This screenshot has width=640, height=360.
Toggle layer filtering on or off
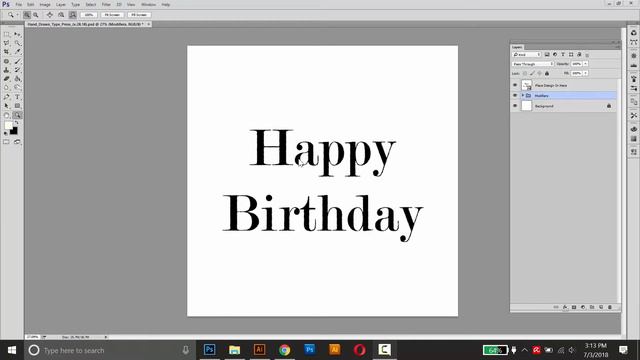587,55
